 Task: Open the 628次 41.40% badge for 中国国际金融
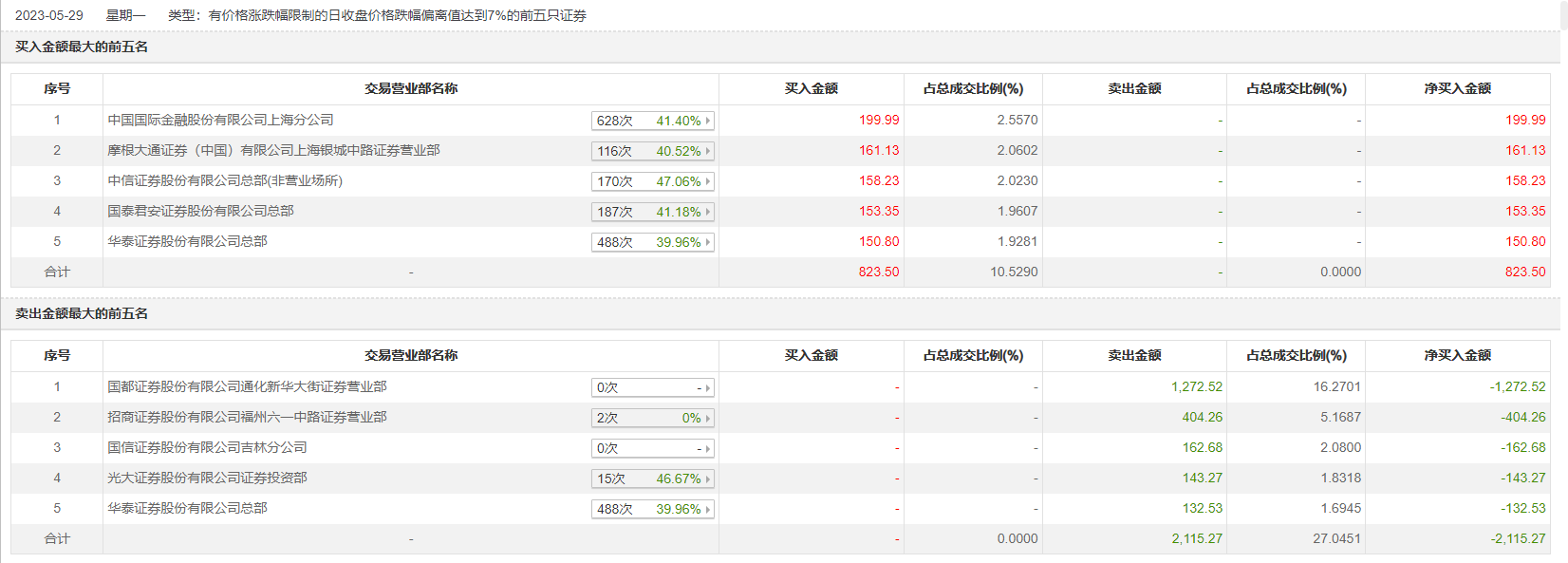click(652, 121)
